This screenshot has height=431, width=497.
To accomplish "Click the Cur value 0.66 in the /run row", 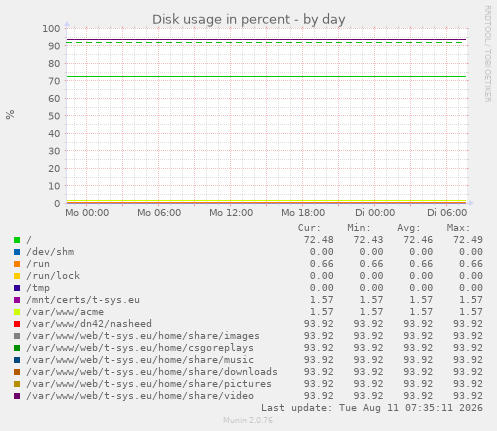I will 321,264.
